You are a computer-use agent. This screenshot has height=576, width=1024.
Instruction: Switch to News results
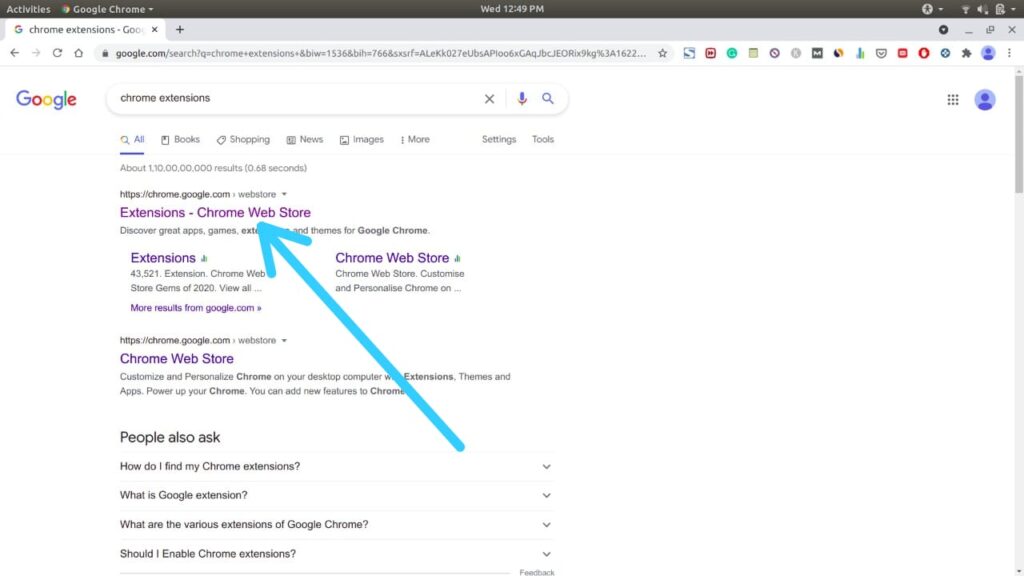304,140
